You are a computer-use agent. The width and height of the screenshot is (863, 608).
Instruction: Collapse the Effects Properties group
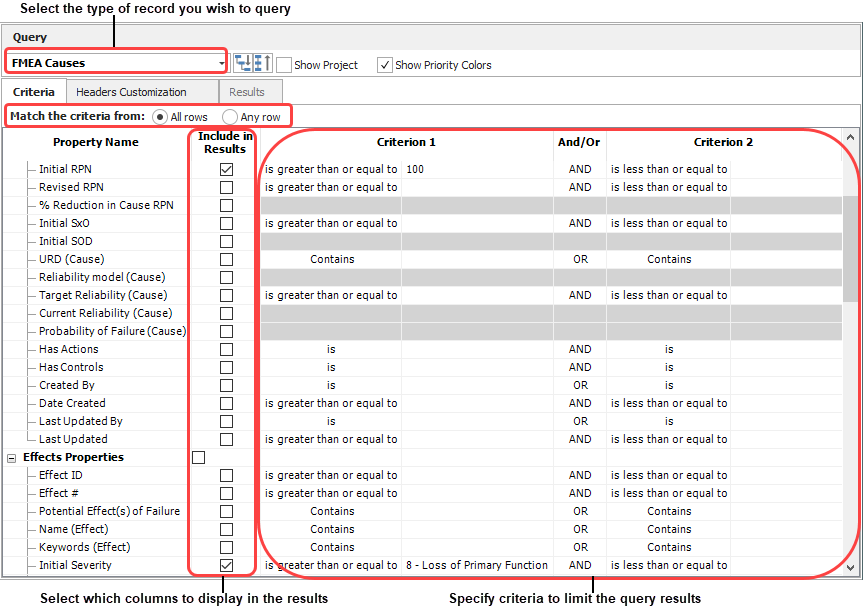pyautogui.click(x=12, y=458)
